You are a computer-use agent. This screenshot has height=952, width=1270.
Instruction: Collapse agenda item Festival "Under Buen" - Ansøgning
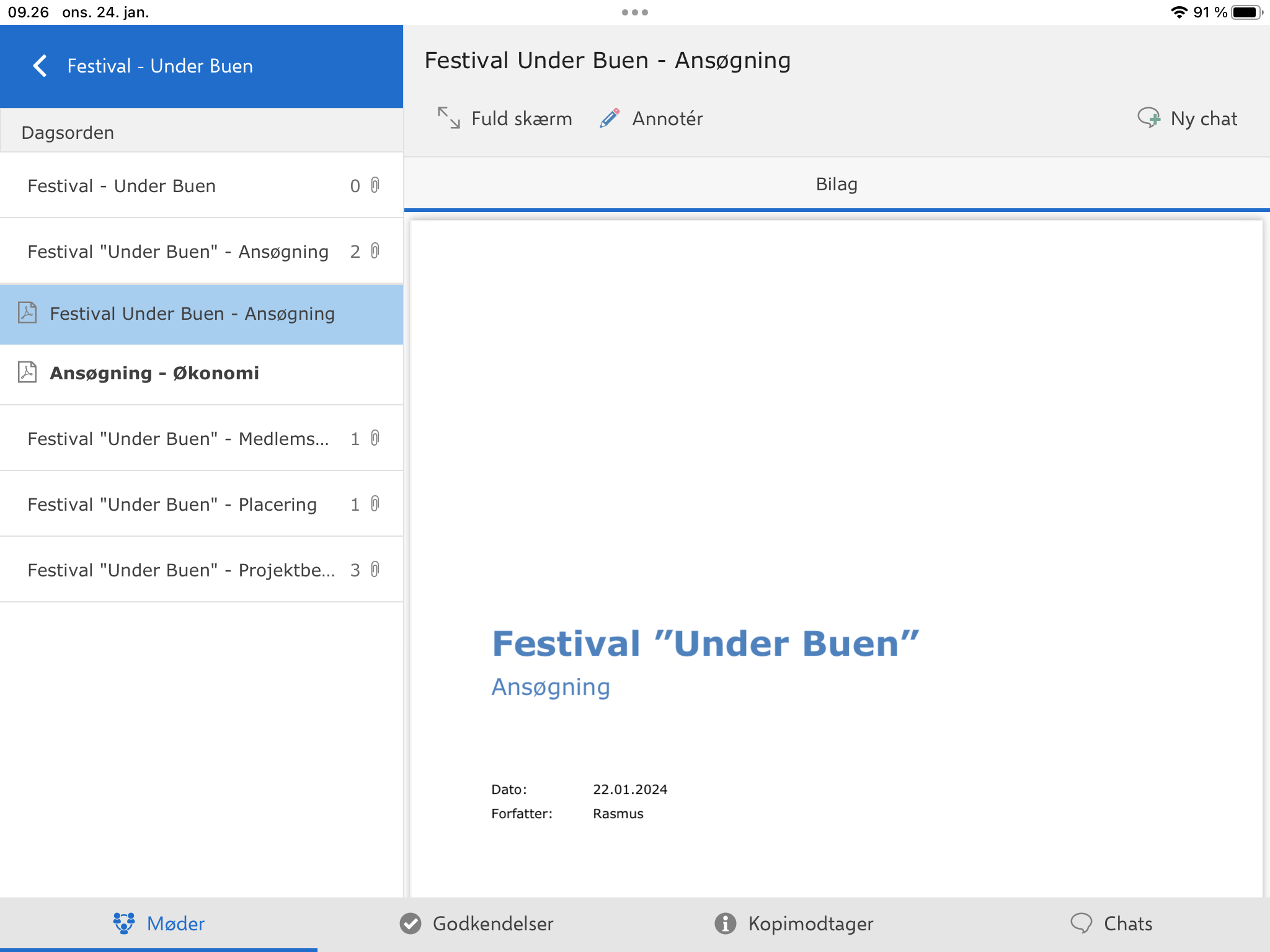point(202,251)
